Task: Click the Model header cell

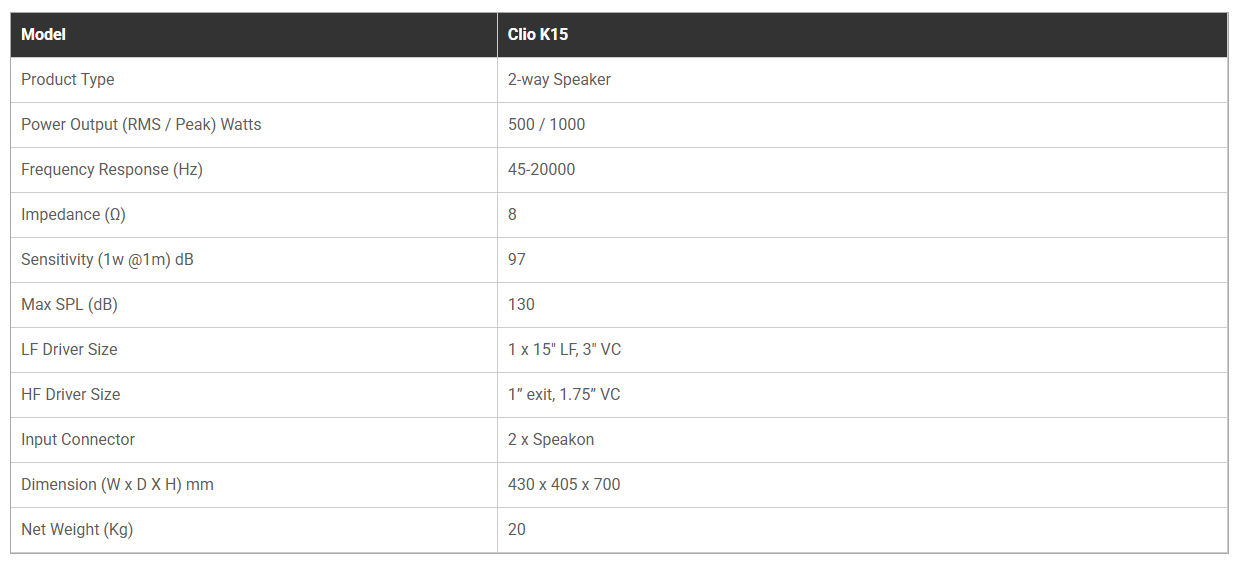Action: (44, 35)
